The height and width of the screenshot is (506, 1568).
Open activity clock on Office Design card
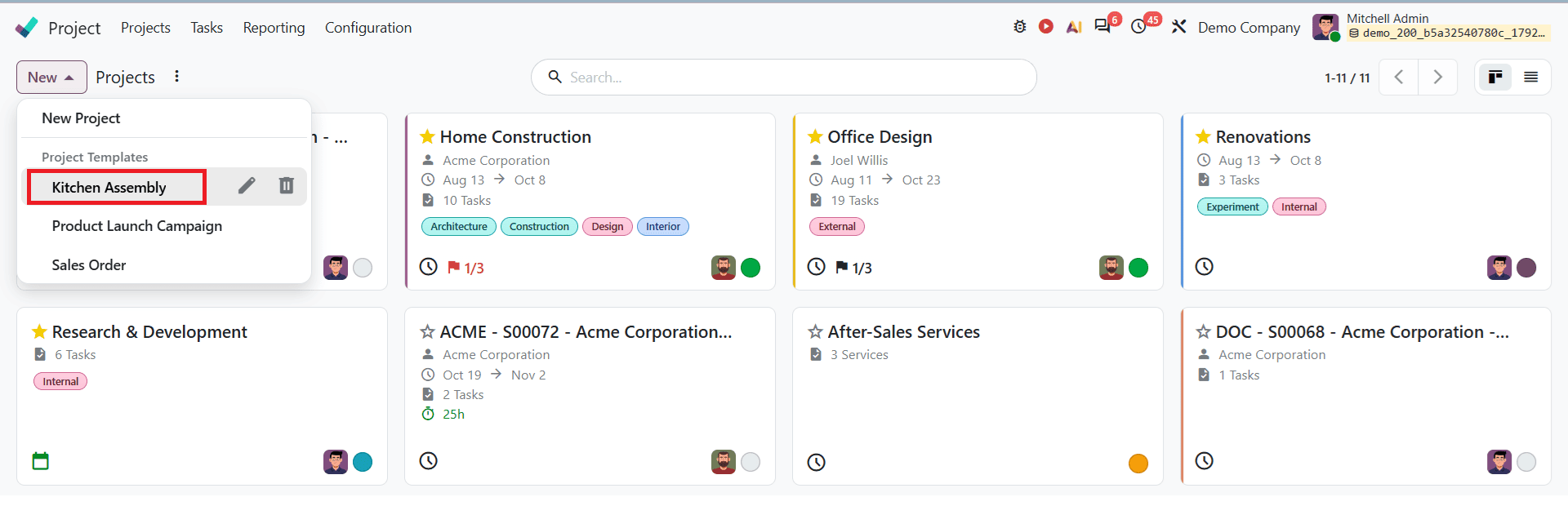(x=817, y=267)
